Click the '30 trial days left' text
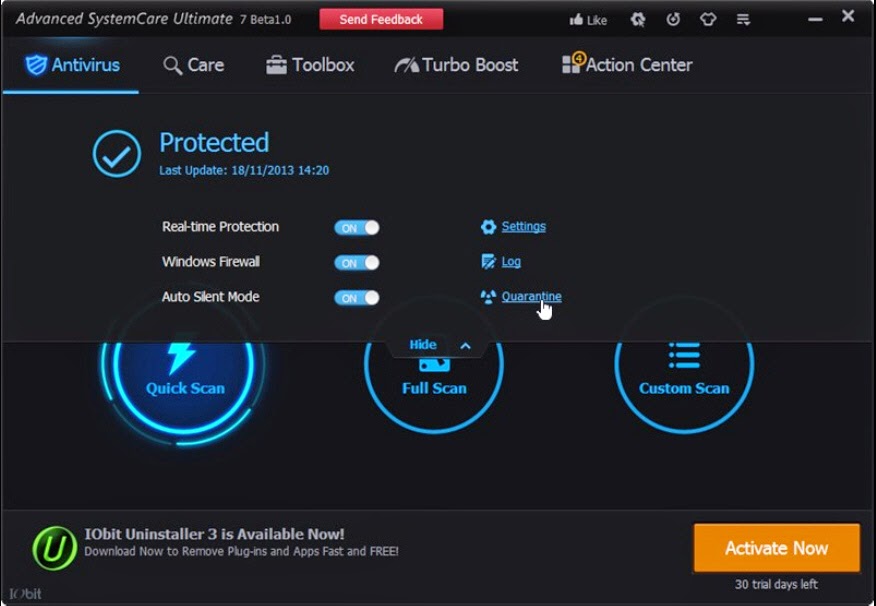876x606 pixels. click(776, 584)
